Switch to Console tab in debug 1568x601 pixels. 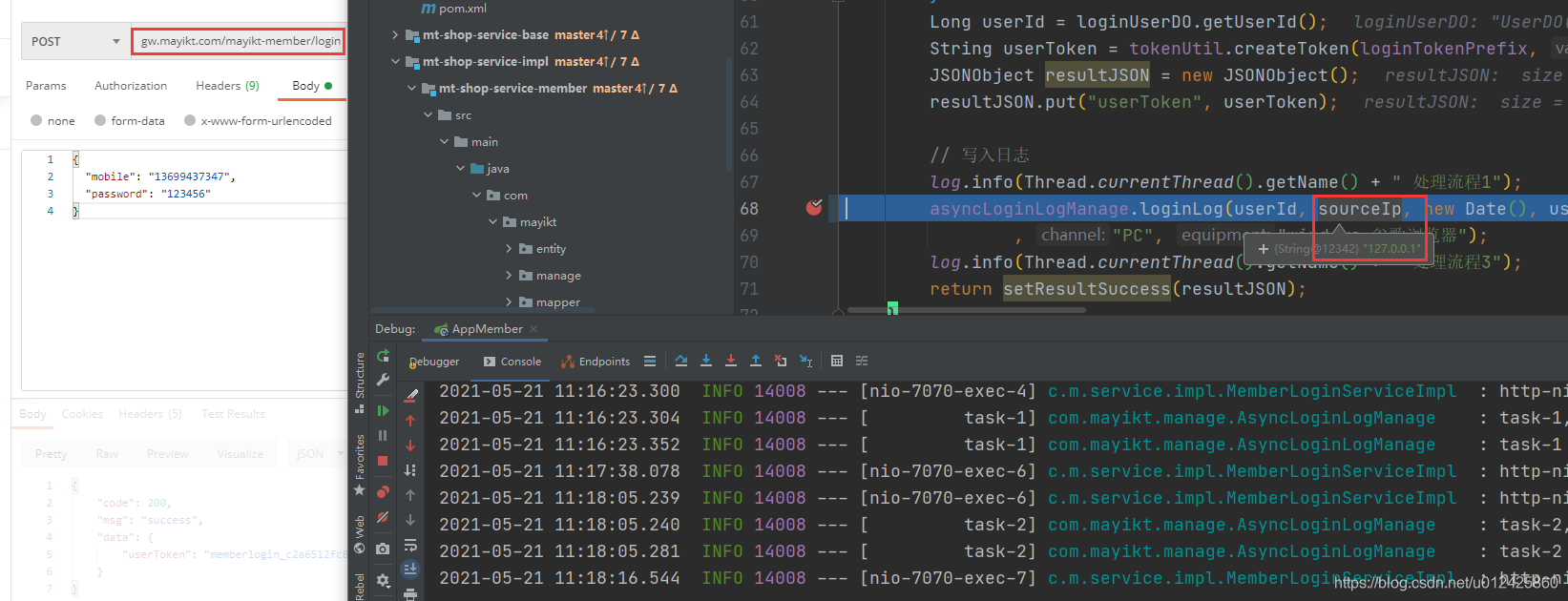(512, 362)
